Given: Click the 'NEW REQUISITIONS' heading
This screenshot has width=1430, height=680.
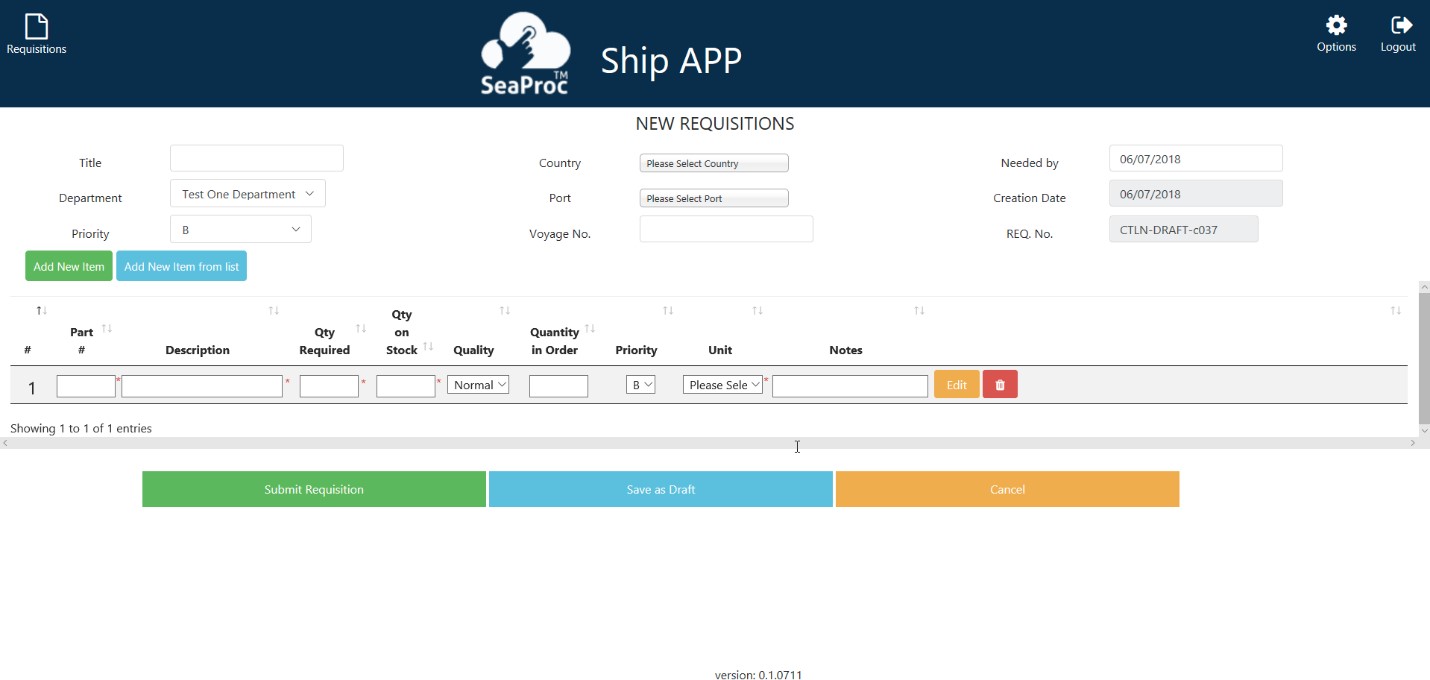Looking at the screenshot, I should point(715,124).
